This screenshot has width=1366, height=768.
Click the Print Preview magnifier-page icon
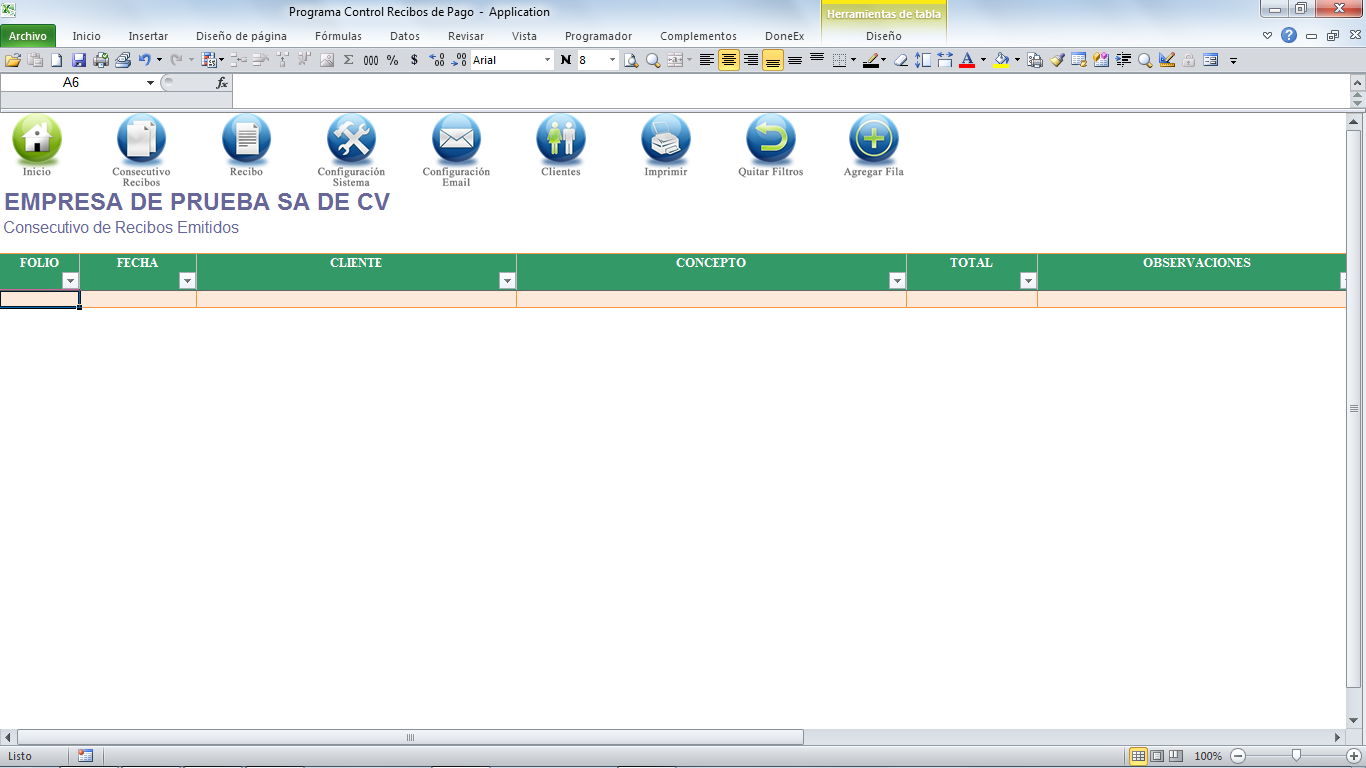click(x=631, y=60)
